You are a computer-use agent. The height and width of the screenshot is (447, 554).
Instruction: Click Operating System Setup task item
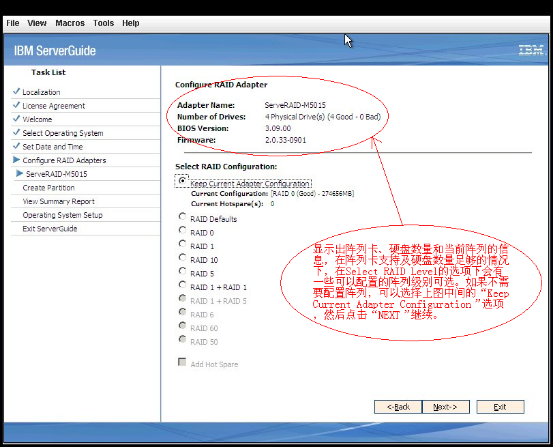(x=63, y=215)
